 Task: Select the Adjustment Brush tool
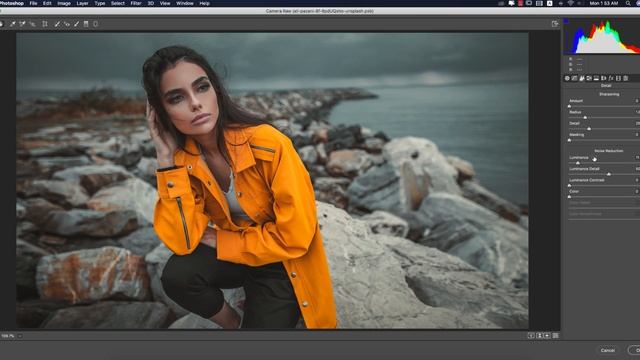tap(76, 24)
